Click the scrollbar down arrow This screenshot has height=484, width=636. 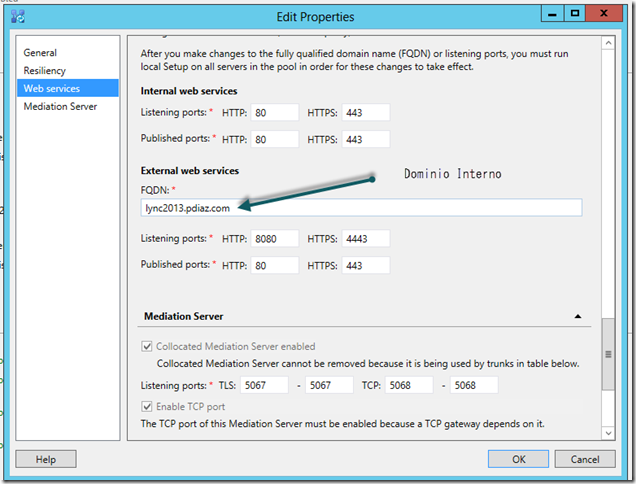[x=607, y=431]
